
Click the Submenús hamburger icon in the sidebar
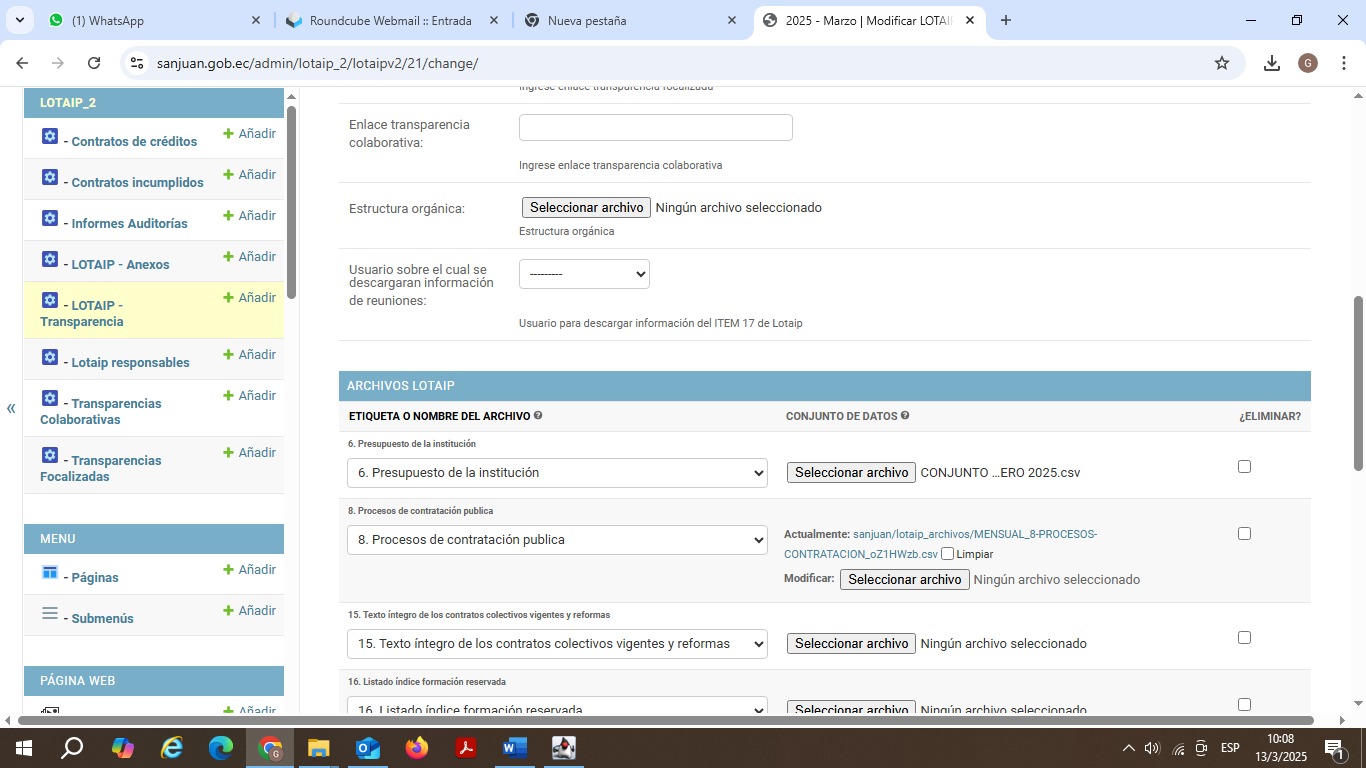[x=50, y=613]
